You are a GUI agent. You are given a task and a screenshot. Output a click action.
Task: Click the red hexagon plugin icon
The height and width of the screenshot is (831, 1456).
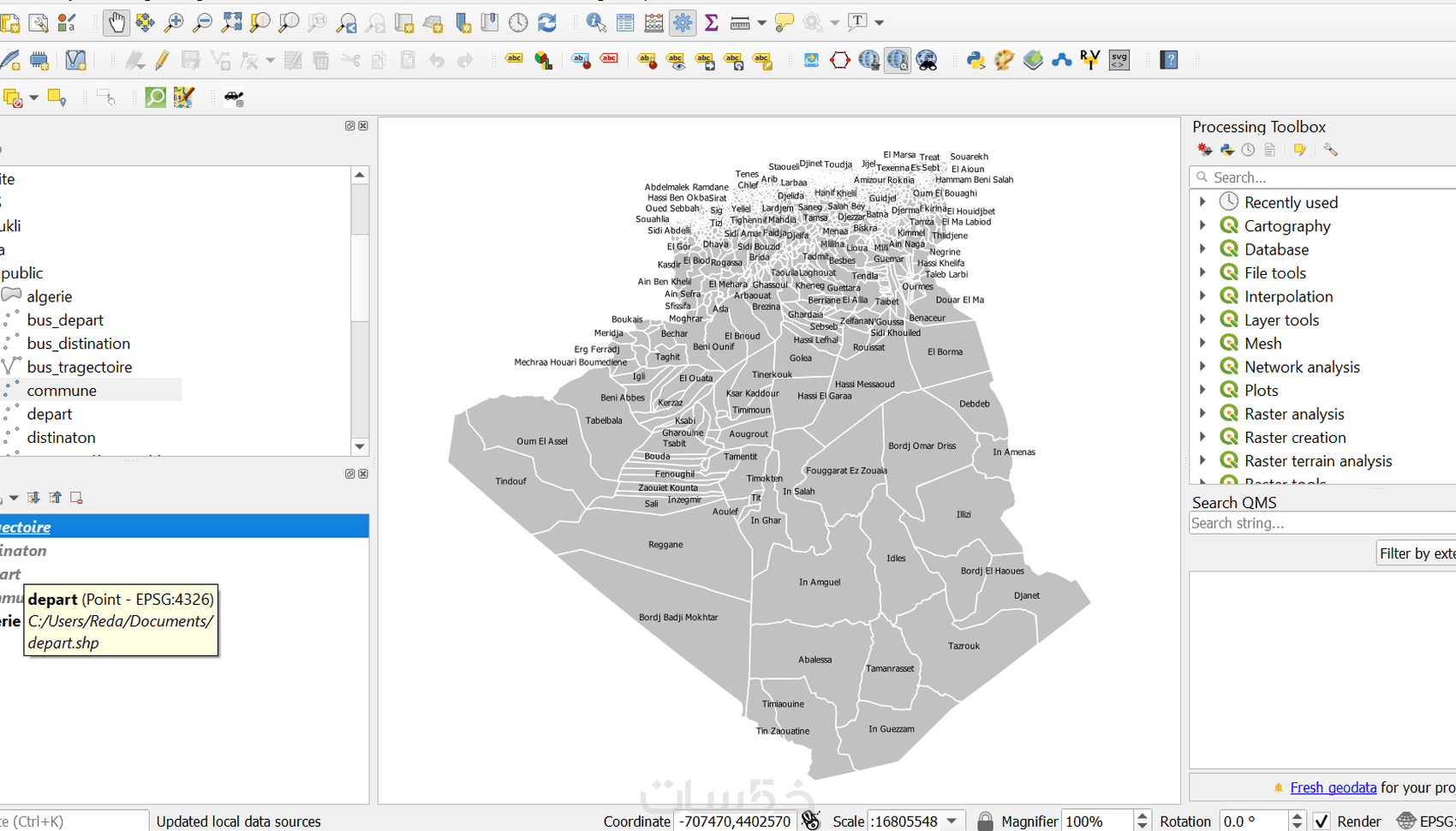(x=839, y=60)
